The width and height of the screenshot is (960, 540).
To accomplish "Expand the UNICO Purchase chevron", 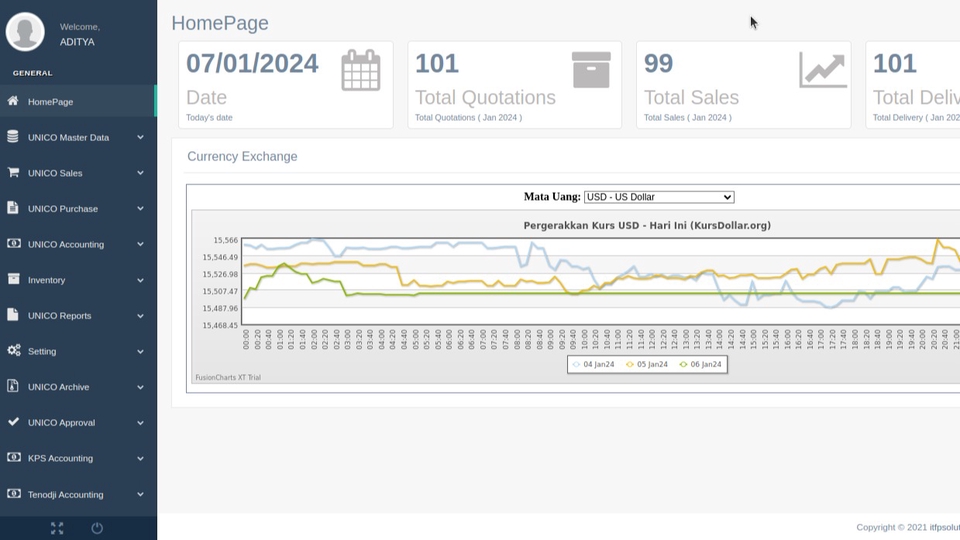I will click(x=140, y=208).
